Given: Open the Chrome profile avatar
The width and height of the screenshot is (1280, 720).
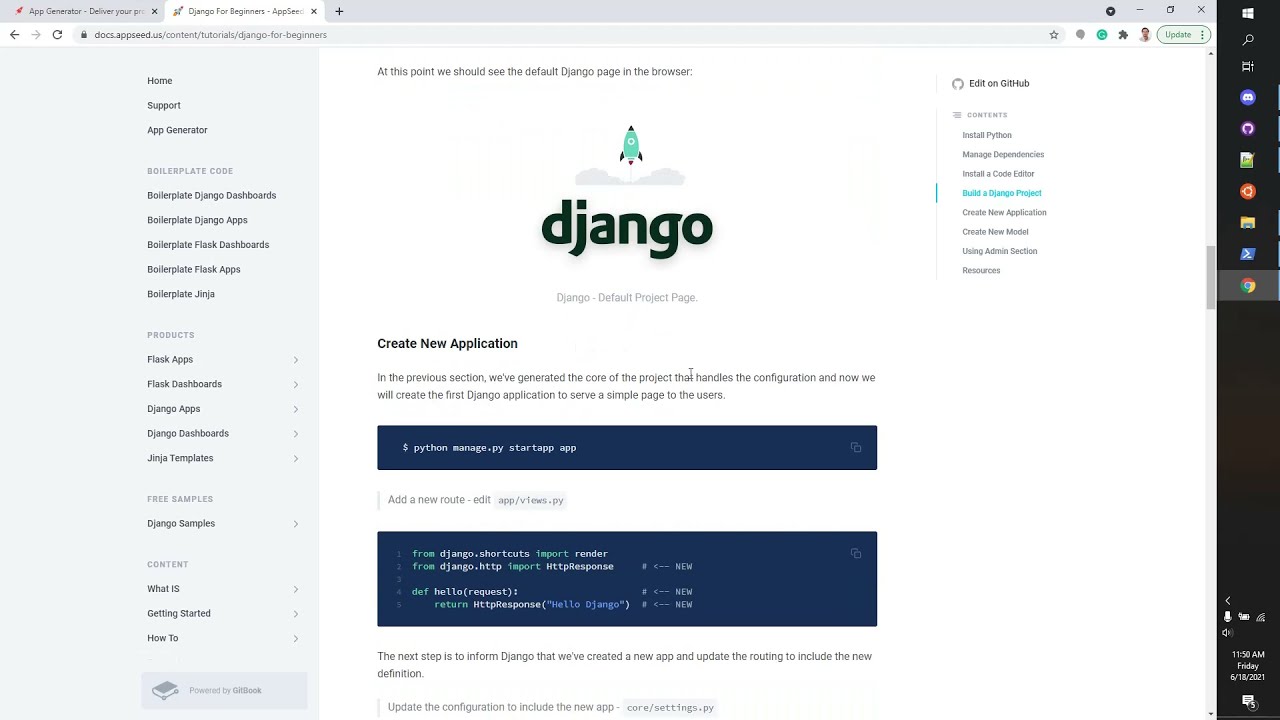Looking at the screenshot, I should click(1145, 34).
